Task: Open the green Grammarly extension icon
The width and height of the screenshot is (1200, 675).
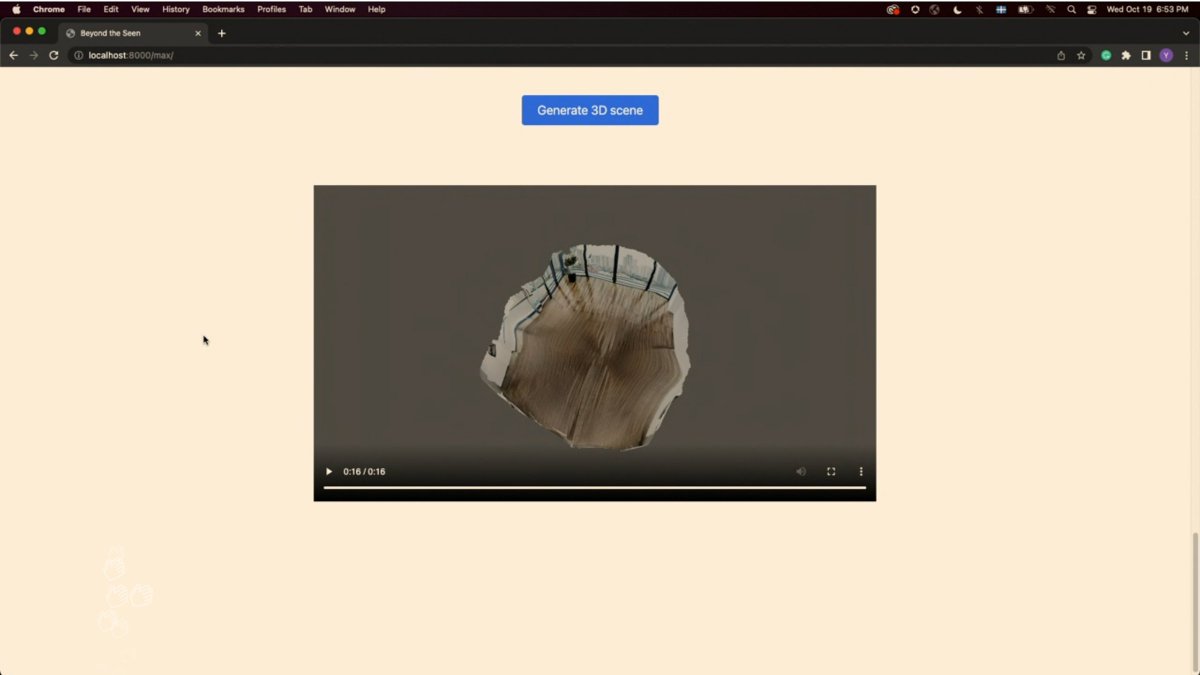Action: [x=1106, y=55]
